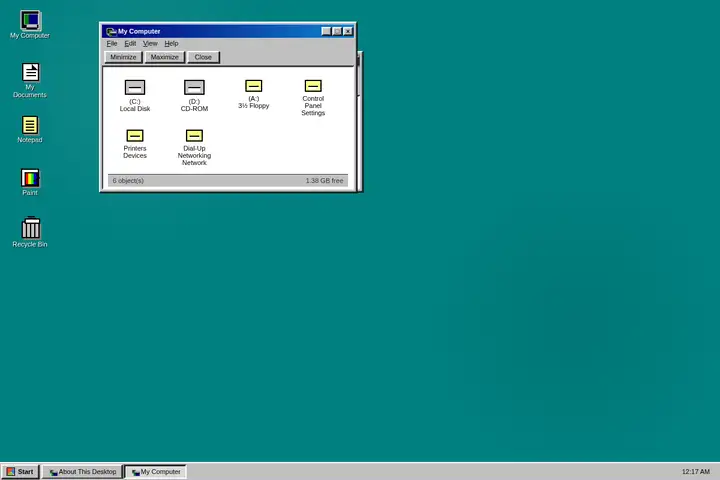Click the "1.38 GB free" status text

coord(325,181)
